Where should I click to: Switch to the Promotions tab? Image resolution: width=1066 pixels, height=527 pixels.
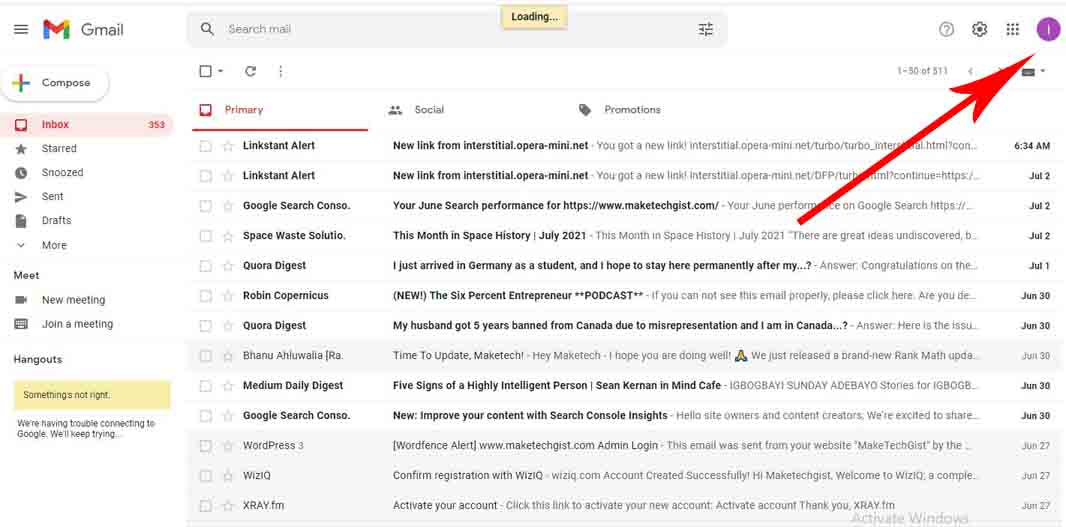click(x=632, y=110)
